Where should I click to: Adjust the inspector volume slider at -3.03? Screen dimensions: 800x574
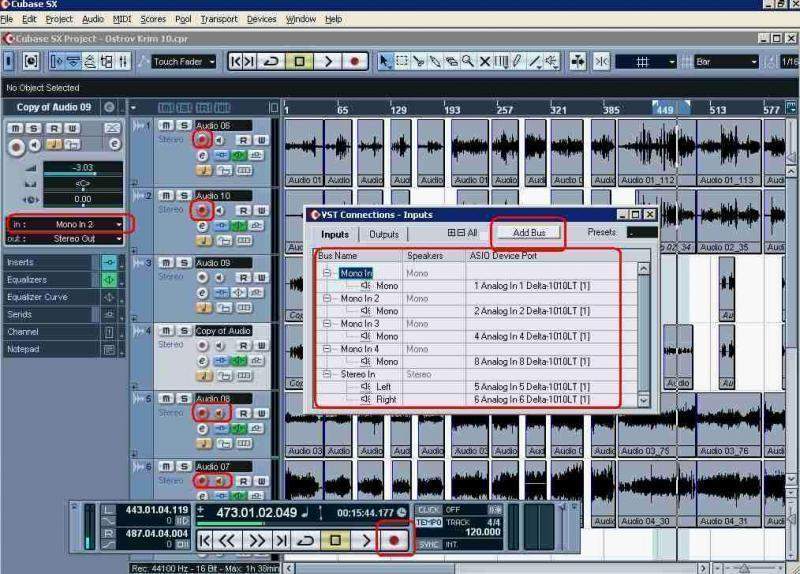(x=70, y=168)
